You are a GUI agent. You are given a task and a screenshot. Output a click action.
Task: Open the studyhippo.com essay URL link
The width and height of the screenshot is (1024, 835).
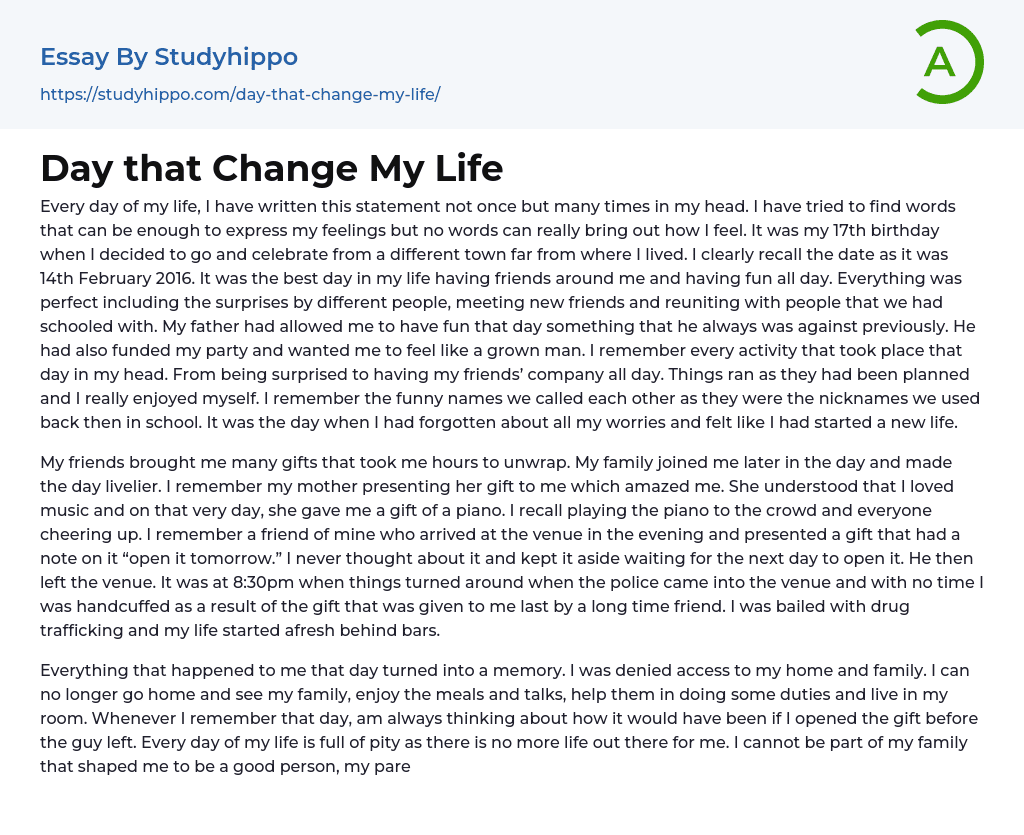(x=240, y=94)
